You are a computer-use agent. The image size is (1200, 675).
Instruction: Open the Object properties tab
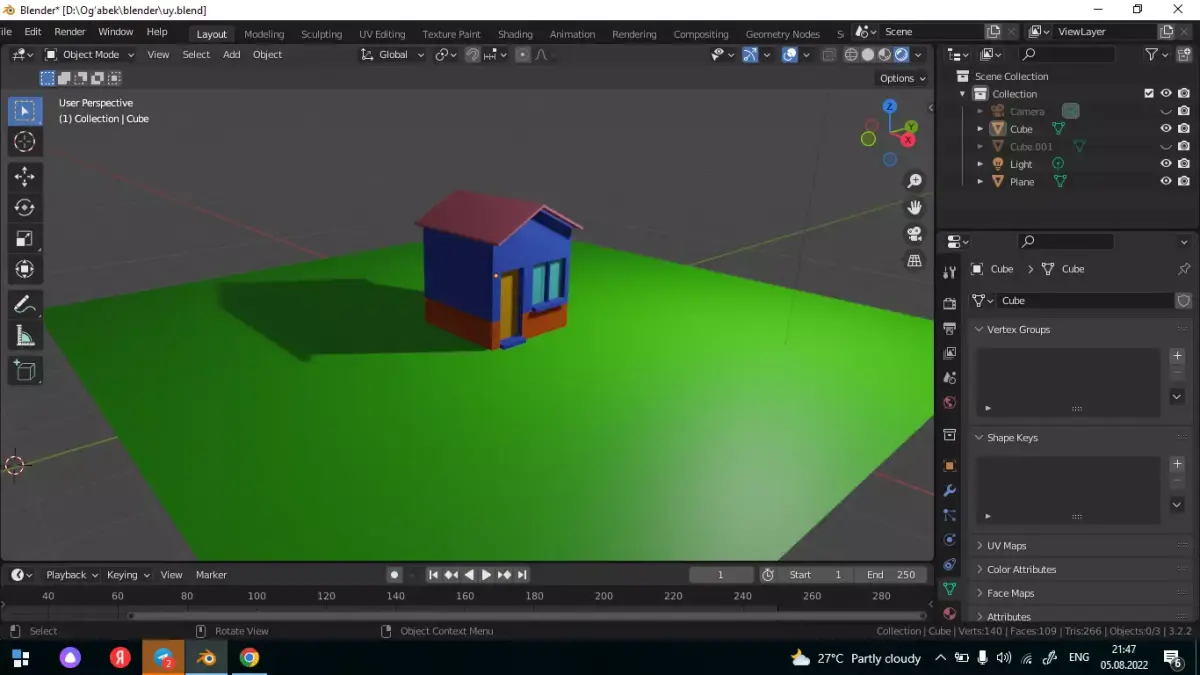[950, 466]
